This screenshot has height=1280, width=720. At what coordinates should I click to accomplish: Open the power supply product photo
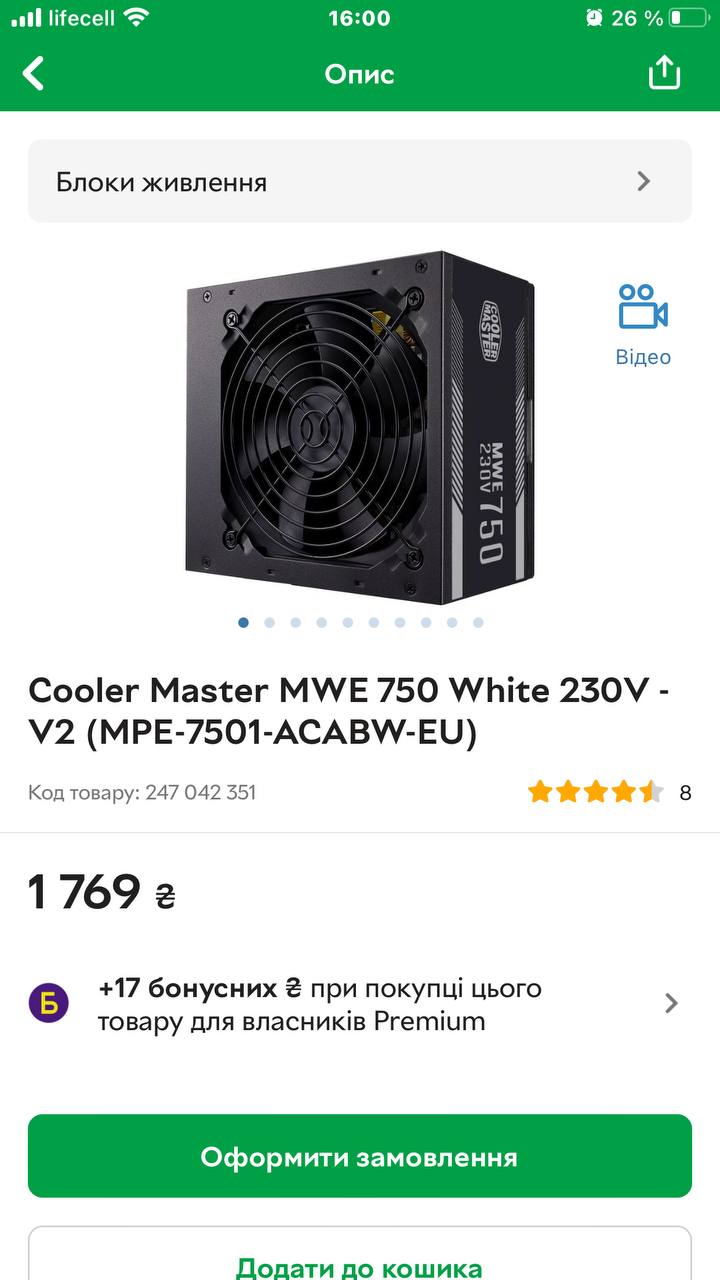pos(360,428)
